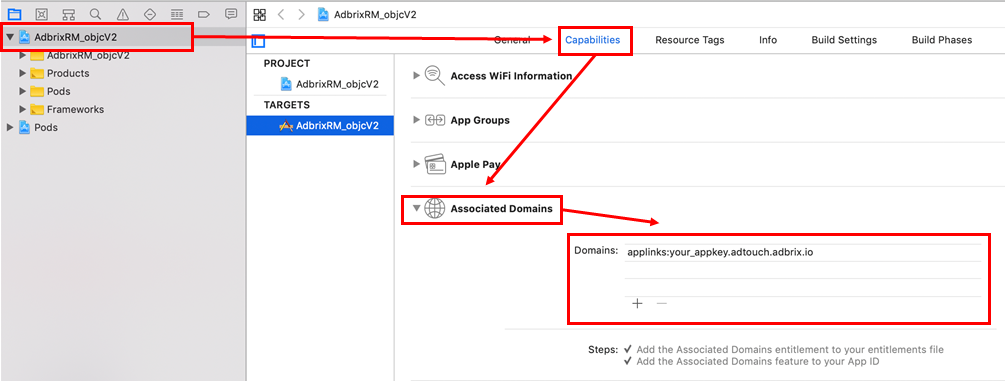Select the Products folder row
The height and width of the screenshot is (381, 1005).
pyautogui.click(x=122, y=73)
